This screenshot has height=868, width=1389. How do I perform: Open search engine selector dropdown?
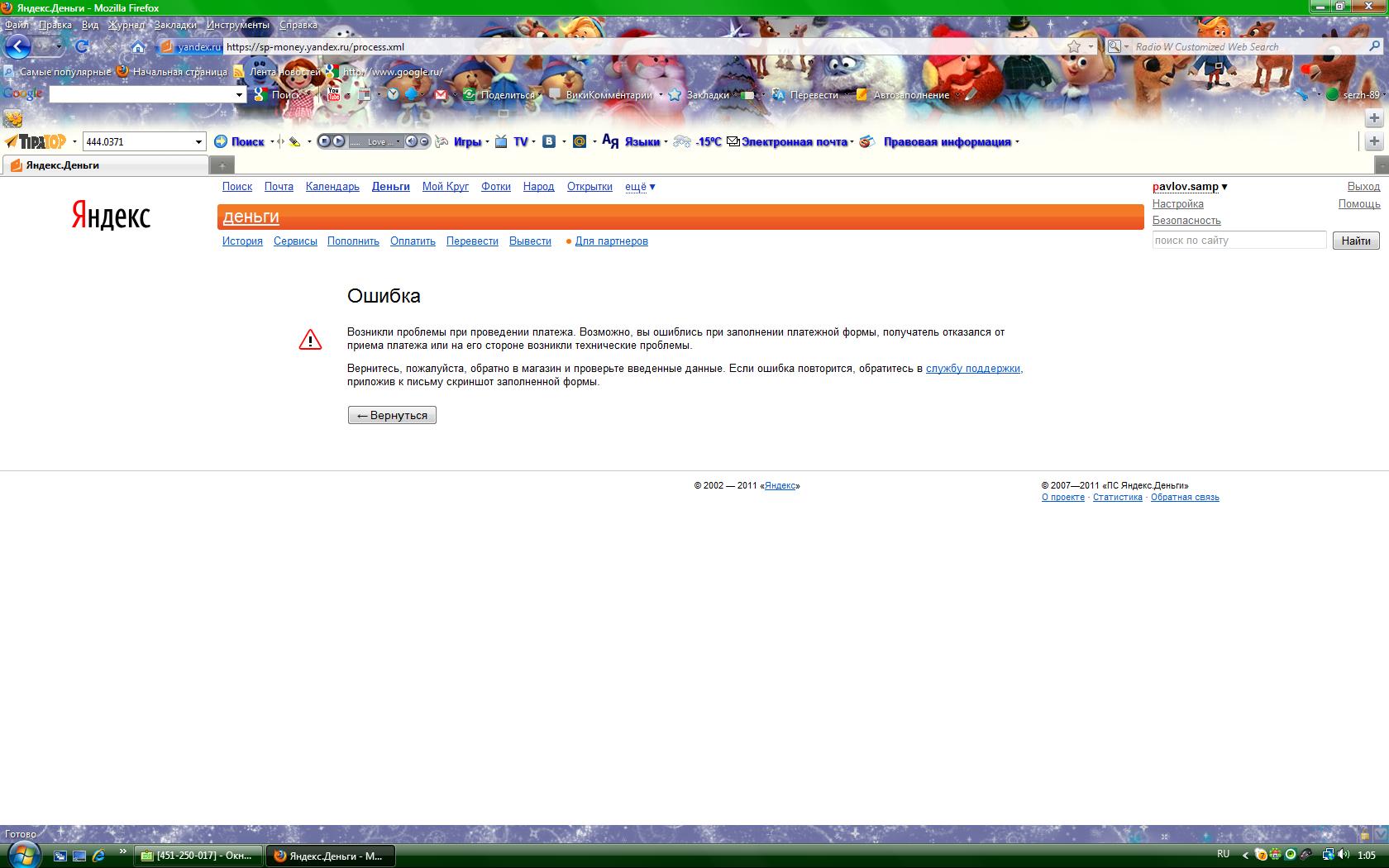pos(1118,46)
